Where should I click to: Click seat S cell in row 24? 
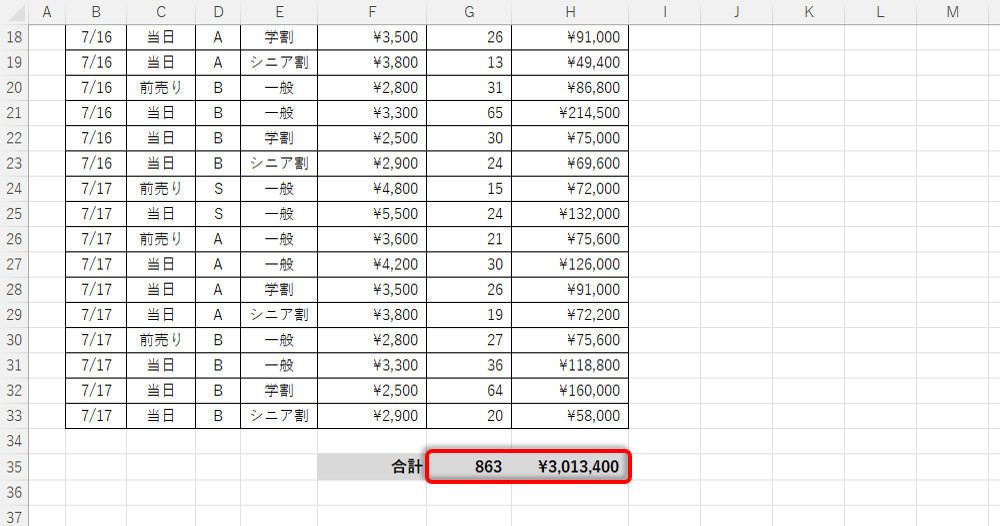click(x=218, y=189)
